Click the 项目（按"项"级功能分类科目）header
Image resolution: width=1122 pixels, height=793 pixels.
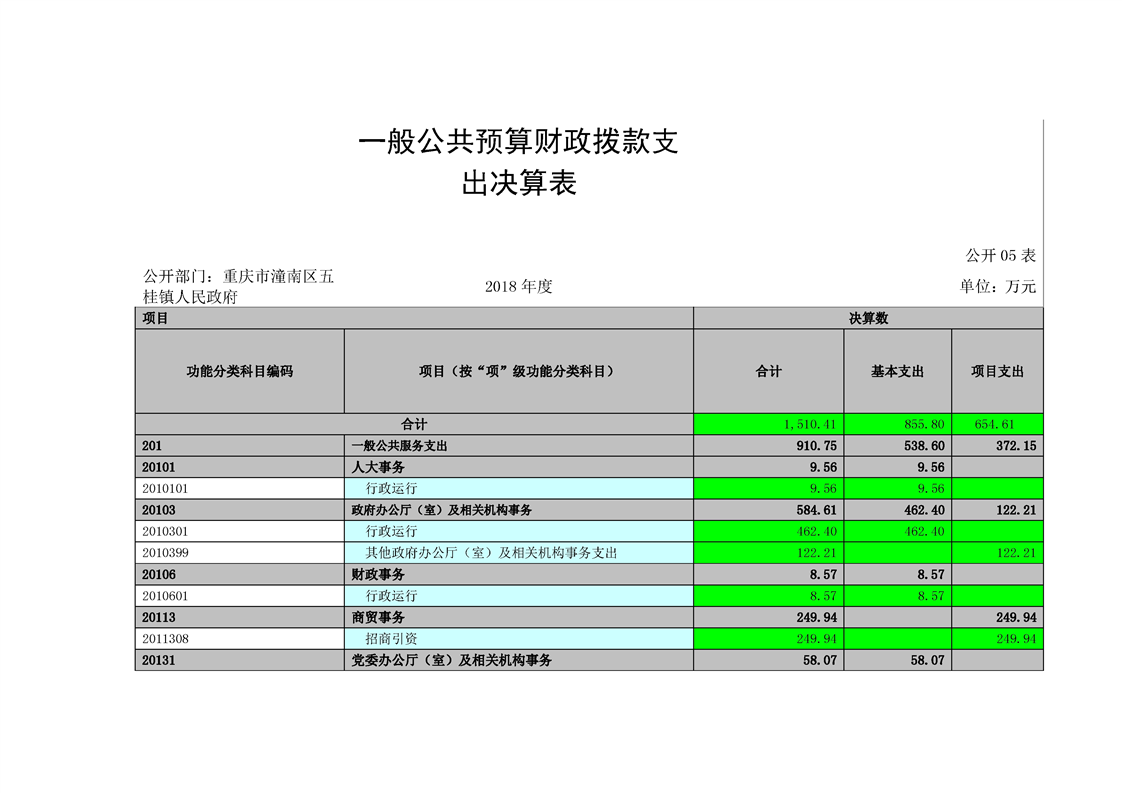point(519,371)
